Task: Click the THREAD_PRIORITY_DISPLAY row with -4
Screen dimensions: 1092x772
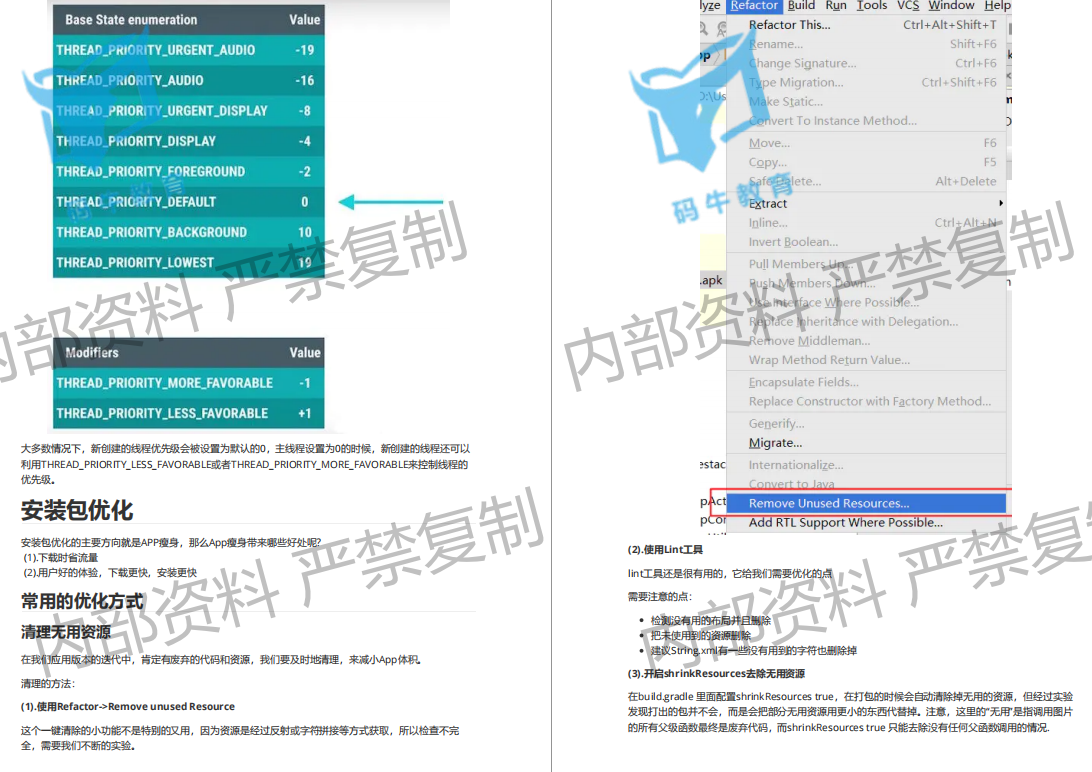Action: [189, 141]
